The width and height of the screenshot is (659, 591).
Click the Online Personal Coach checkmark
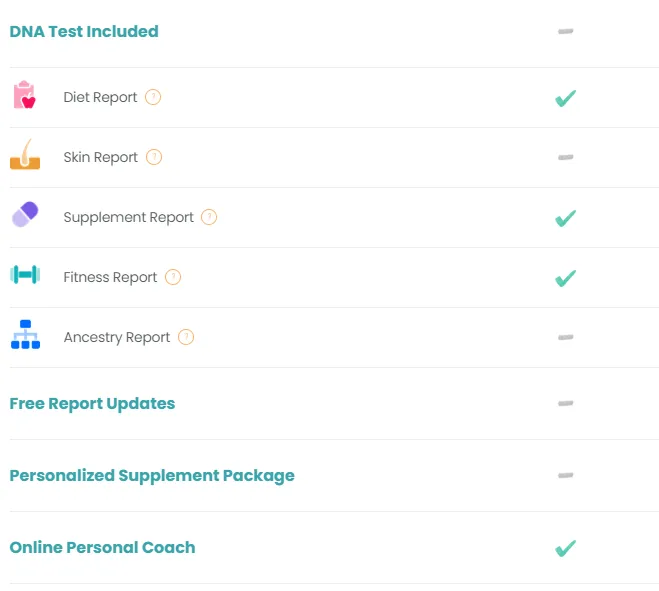(x=565, y=548)
